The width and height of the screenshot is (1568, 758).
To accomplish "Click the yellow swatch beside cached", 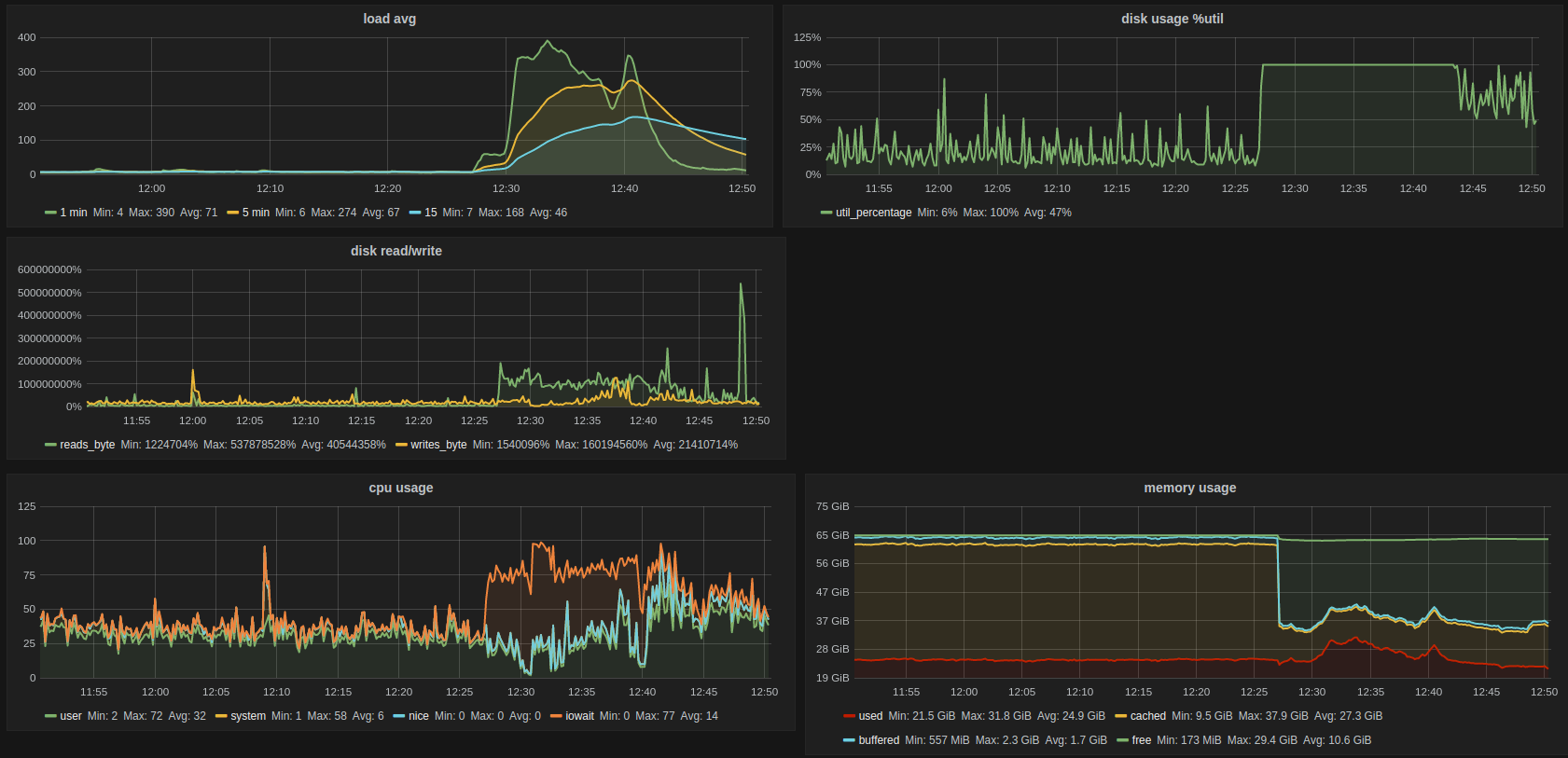I will pyautogui.click(x=1121, y=716).
